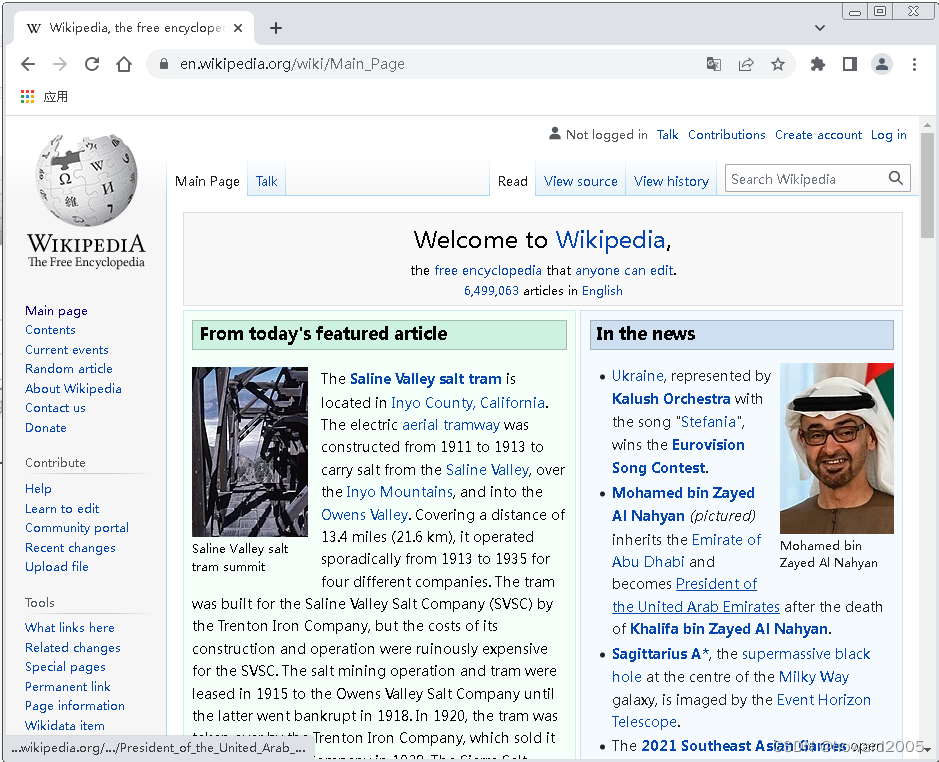Open the browser home page icon
Image resolution: width=939 pixels, height=762 pixels.
(124, 64)
